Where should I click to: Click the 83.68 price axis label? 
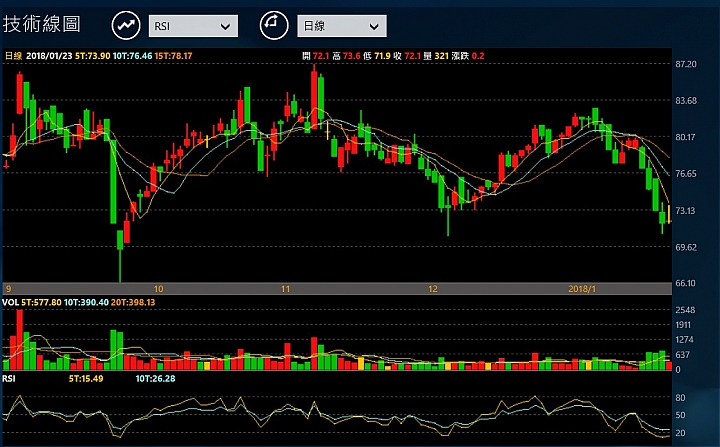[x=686, y=101]
